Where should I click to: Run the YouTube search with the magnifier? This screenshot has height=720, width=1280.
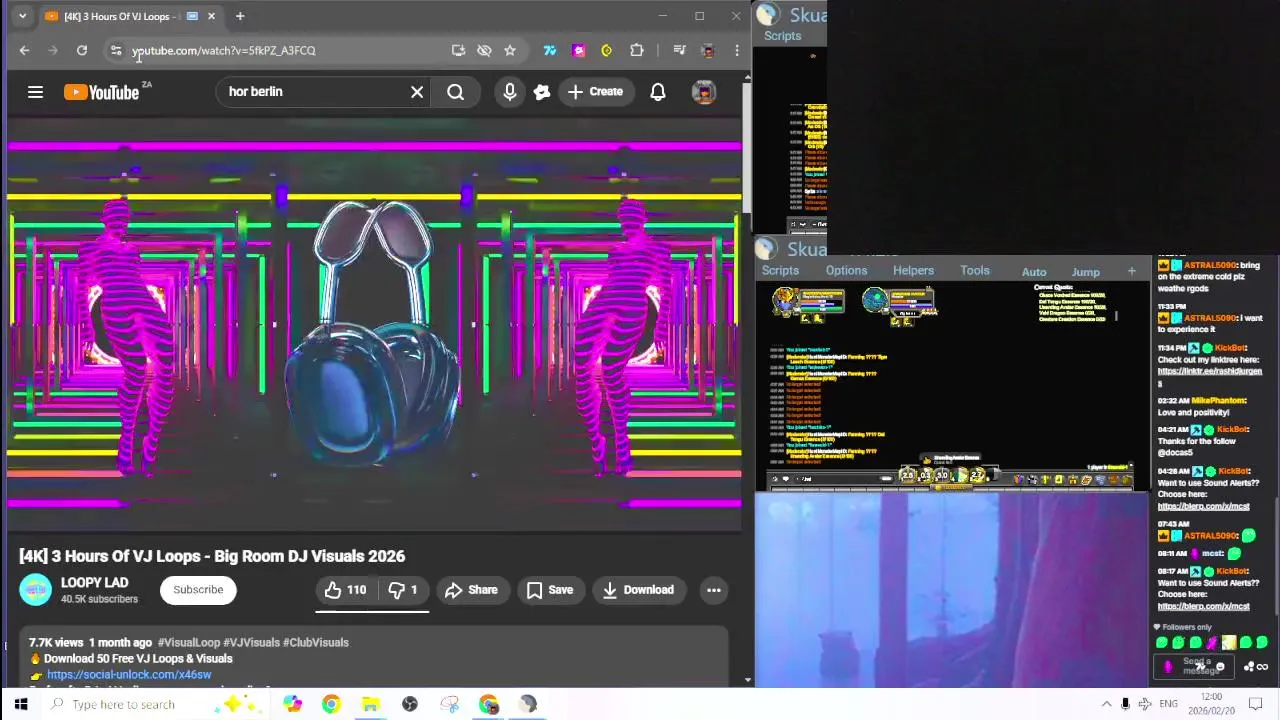click(455, 92)
